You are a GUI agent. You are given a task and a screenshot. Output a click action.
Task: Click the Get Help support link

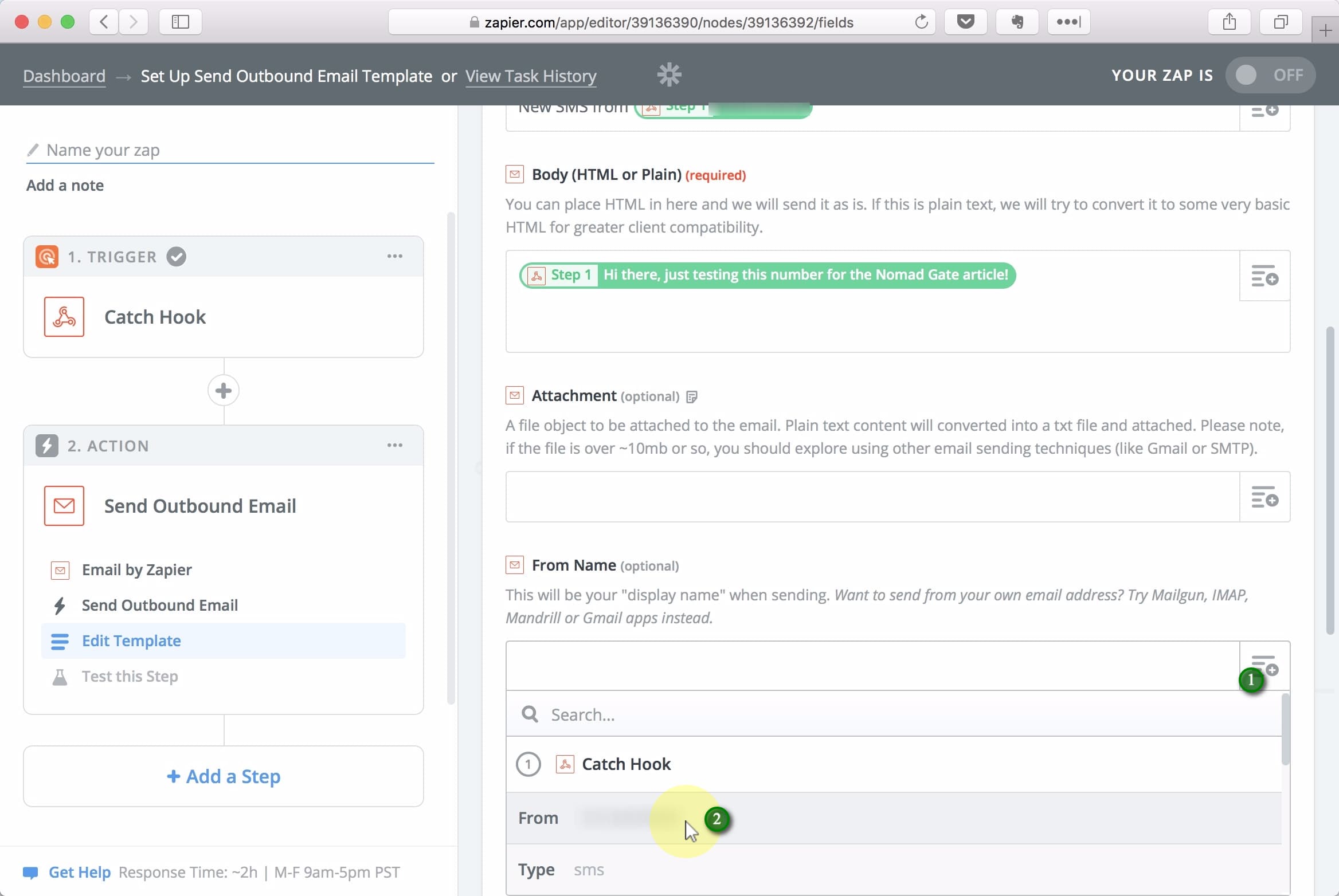(x=79, y=872)
